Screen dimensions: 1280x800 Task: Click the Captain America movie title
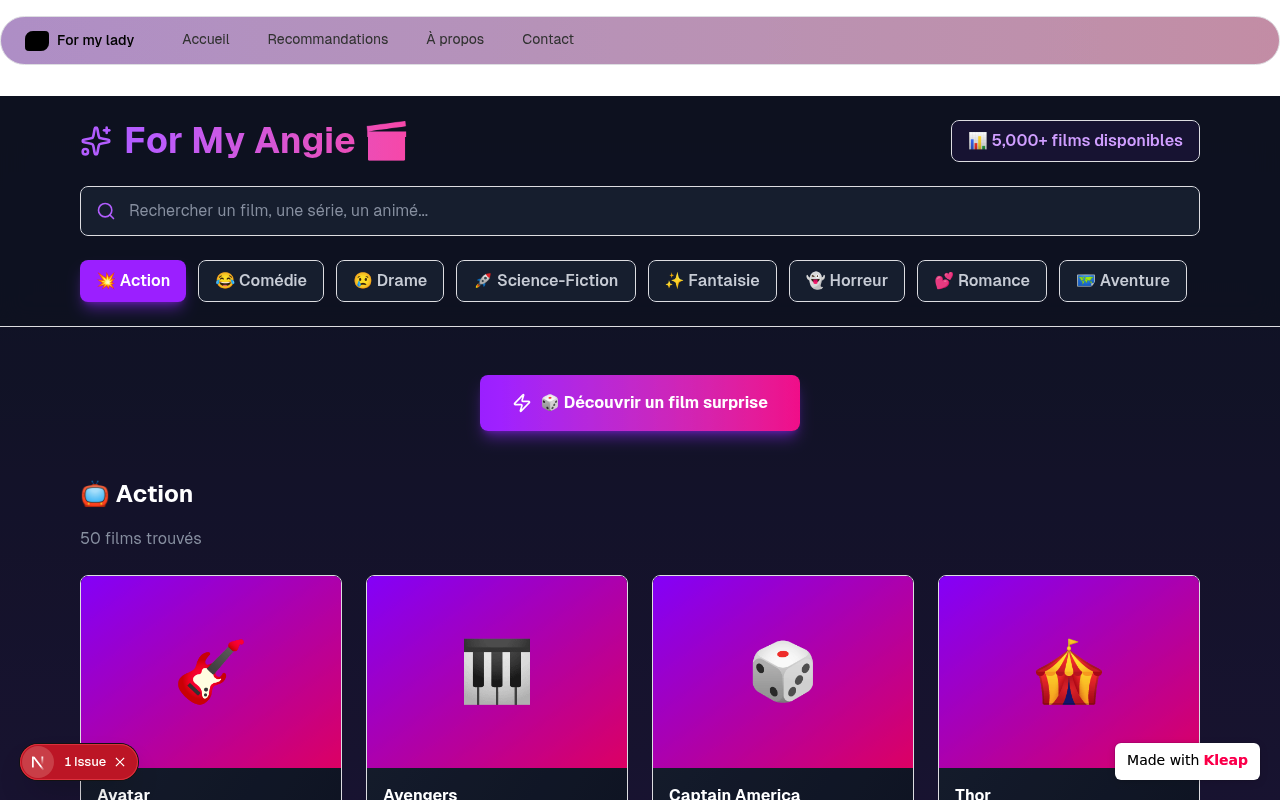coord(734,794)
